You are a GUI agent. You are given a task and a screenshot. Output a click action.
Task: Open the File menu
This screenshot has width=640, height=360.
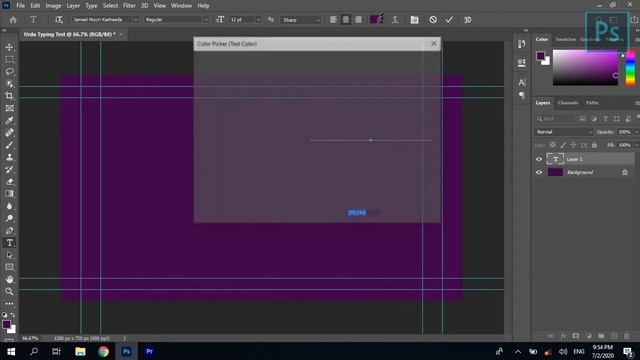coord(20,6)
